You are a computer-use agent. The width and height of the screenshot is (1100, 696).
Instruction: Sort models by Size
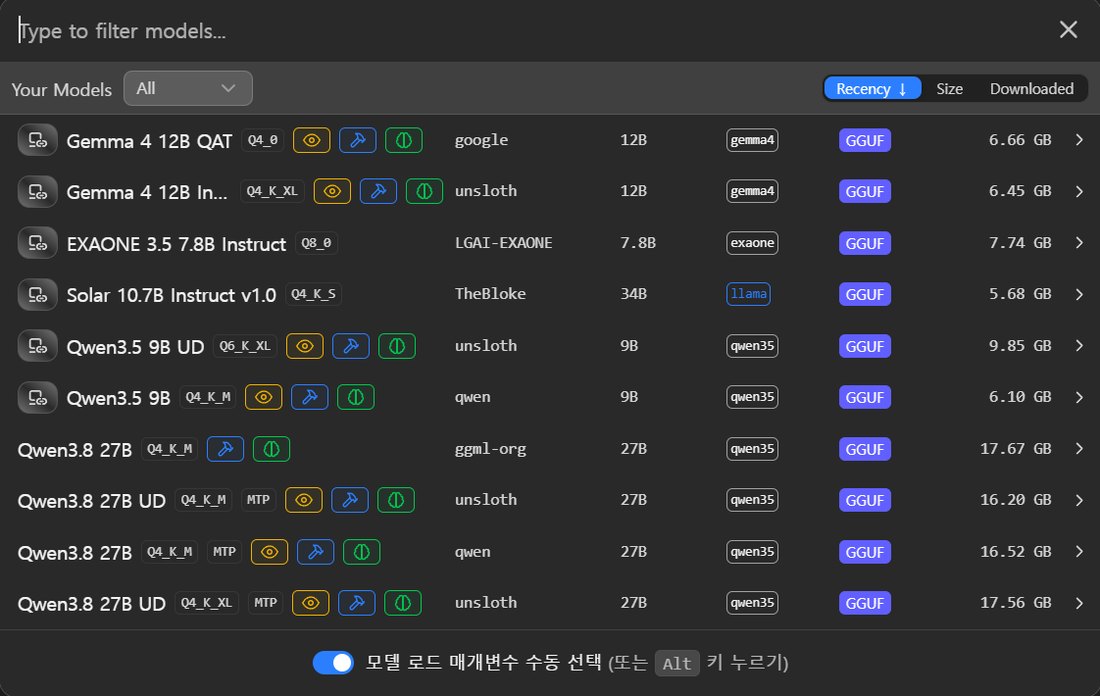pos(949,88)
